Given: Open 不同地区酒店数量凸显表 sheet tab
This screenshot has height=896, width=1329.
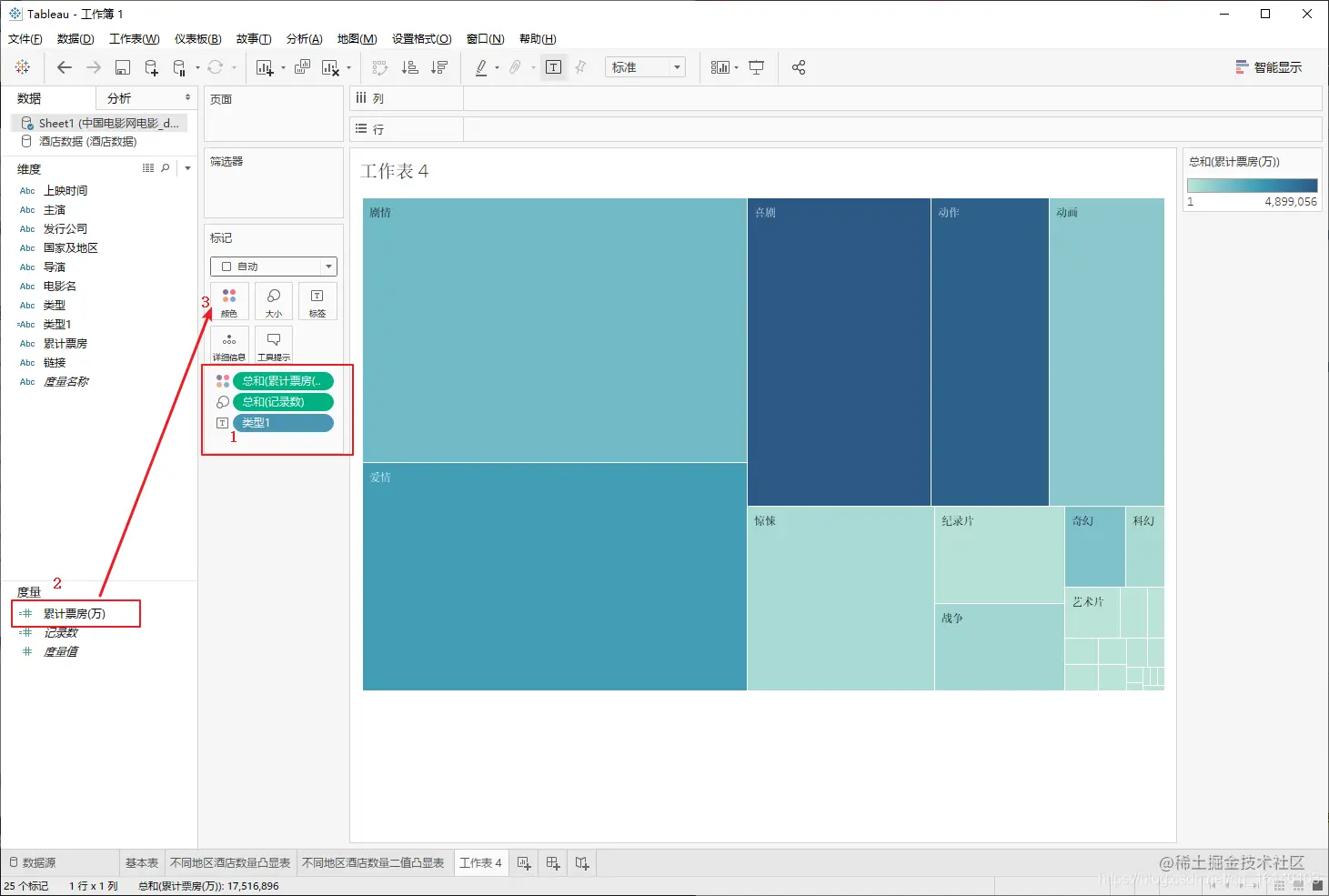Looking at the screenshot, I should pos(230,863).
